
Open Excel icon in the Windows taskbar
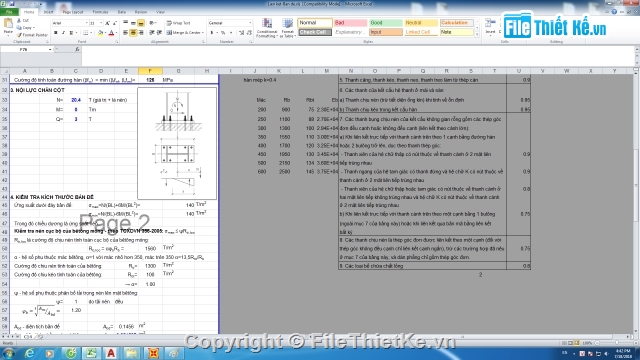tap(91, 353)
